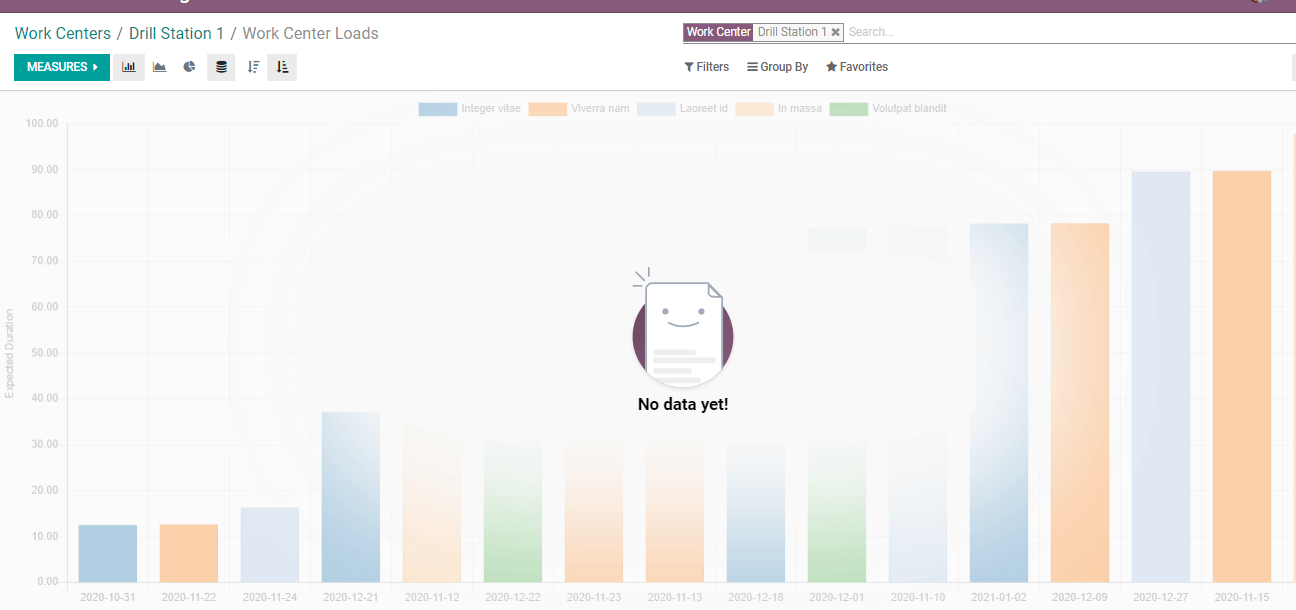Viewport: 1296px width, 610px height.
Task: Click the Work Center facet tag
Action: (718, 32)
